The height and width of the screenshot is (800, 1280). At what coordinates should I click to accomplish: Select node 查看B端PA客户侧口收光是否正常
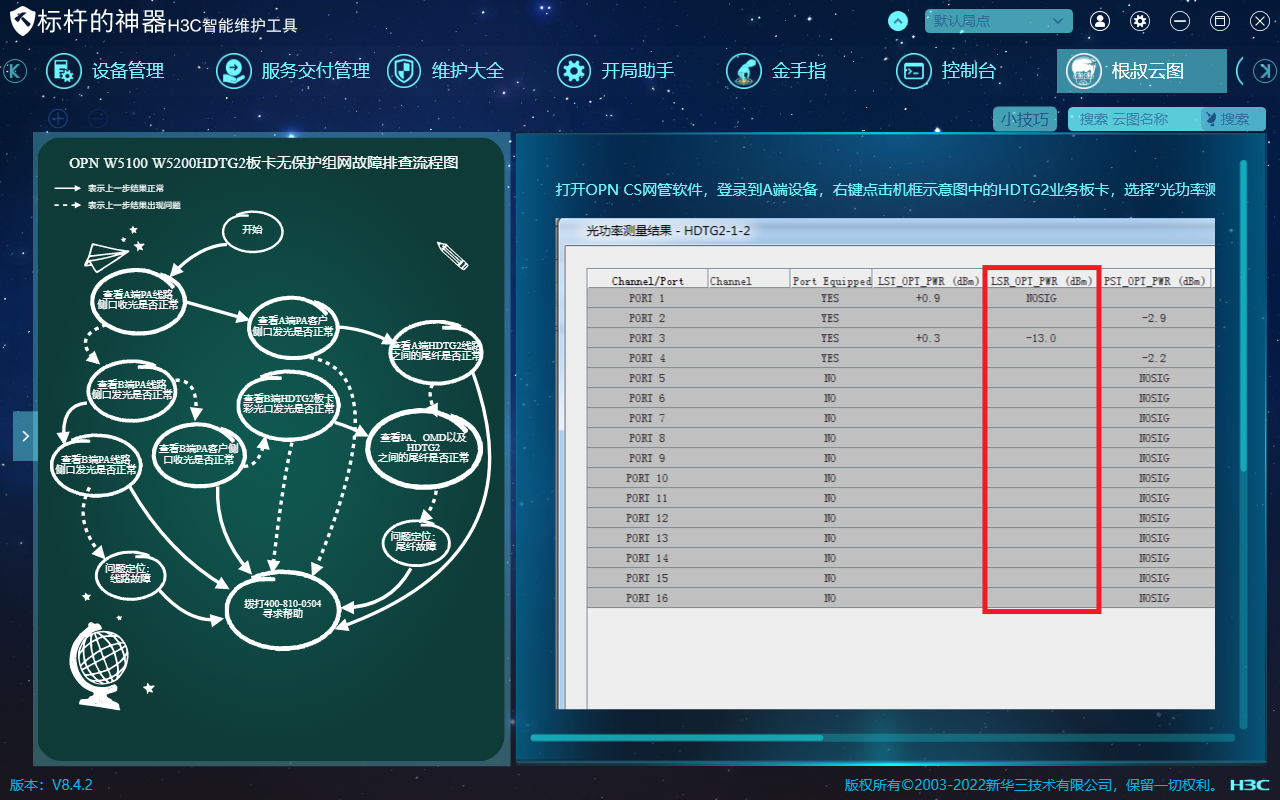click(x=199, y=454)
